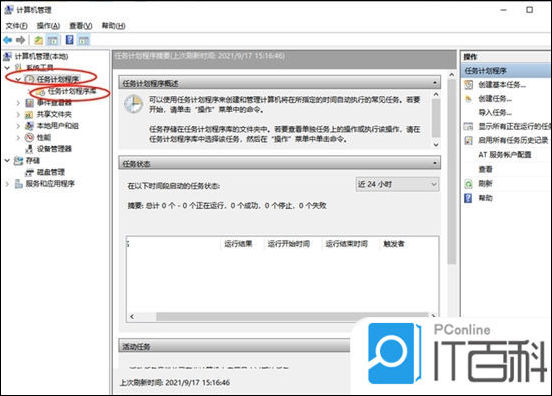Click 创建基本任务... in the actions pane
552x396 pixels.
tap(502, 85)
